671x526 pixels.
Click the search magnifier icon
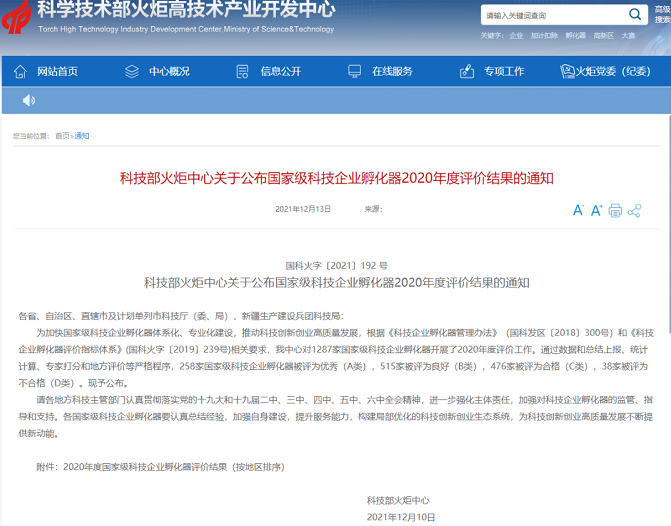(635, 14)
